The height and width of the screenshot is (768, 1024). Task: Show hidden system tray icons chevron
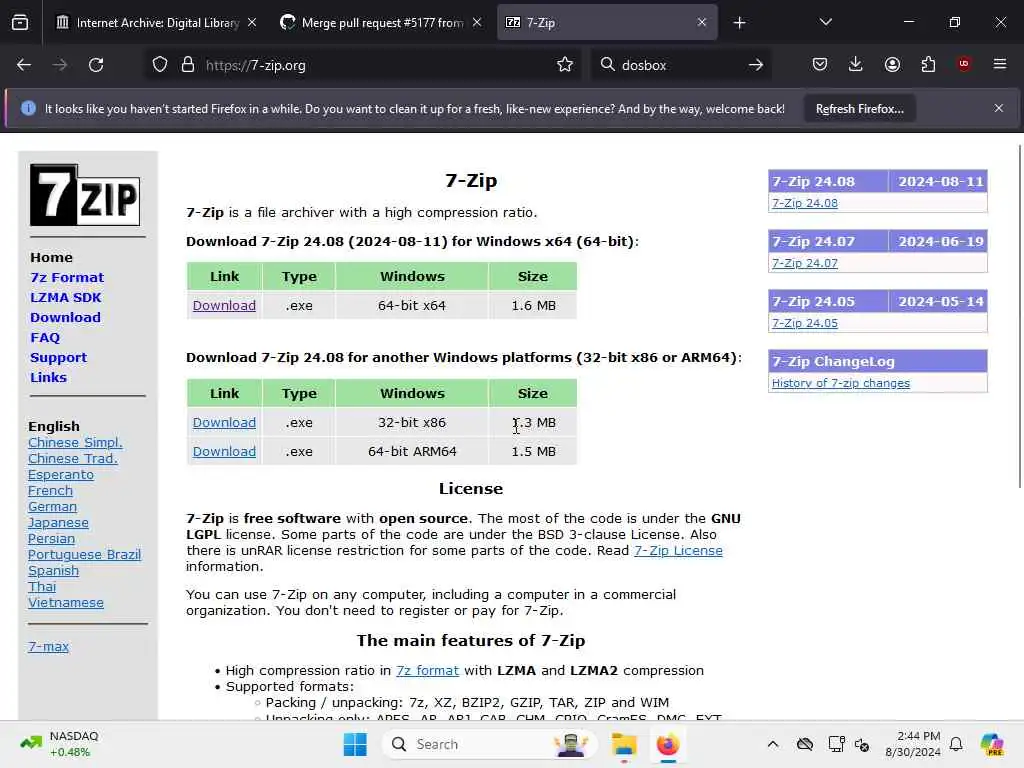(773, 744)
